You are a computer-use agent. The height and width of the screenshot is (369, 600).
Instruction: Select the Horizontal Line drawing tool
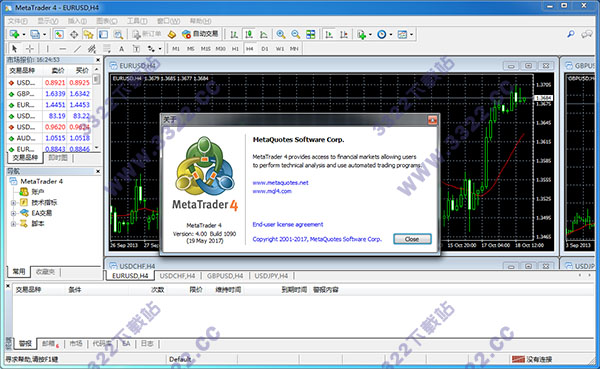click(62, 49)
